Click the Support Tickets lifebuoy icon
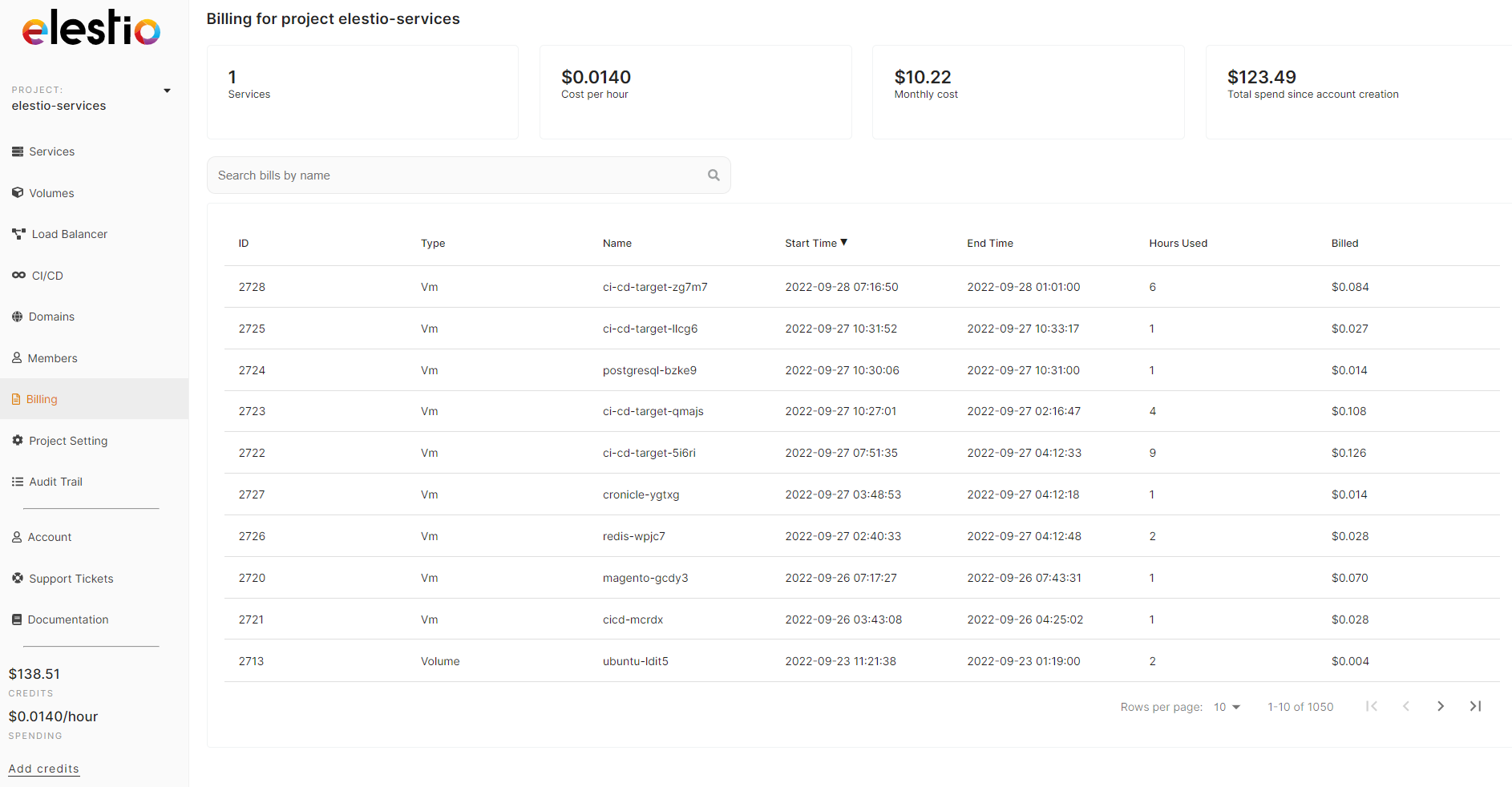Viewport: 1512px width, 787px height. (18, 579)
